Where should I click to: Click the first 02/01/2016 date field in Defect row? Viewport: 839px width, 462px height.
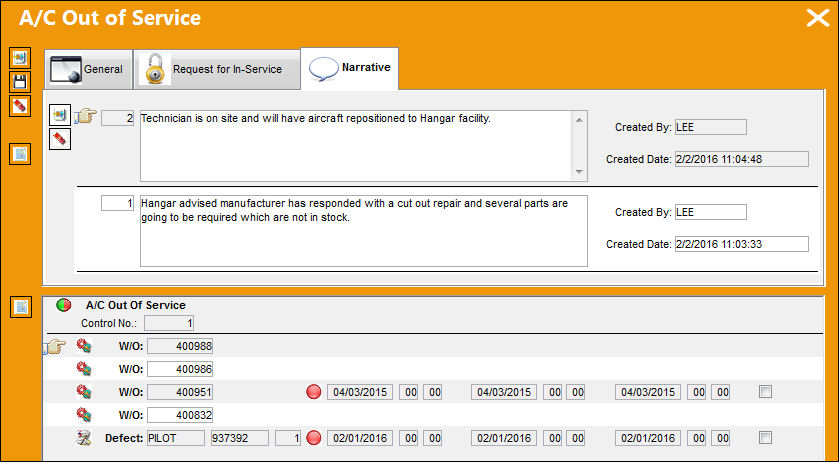pos(360,438)
